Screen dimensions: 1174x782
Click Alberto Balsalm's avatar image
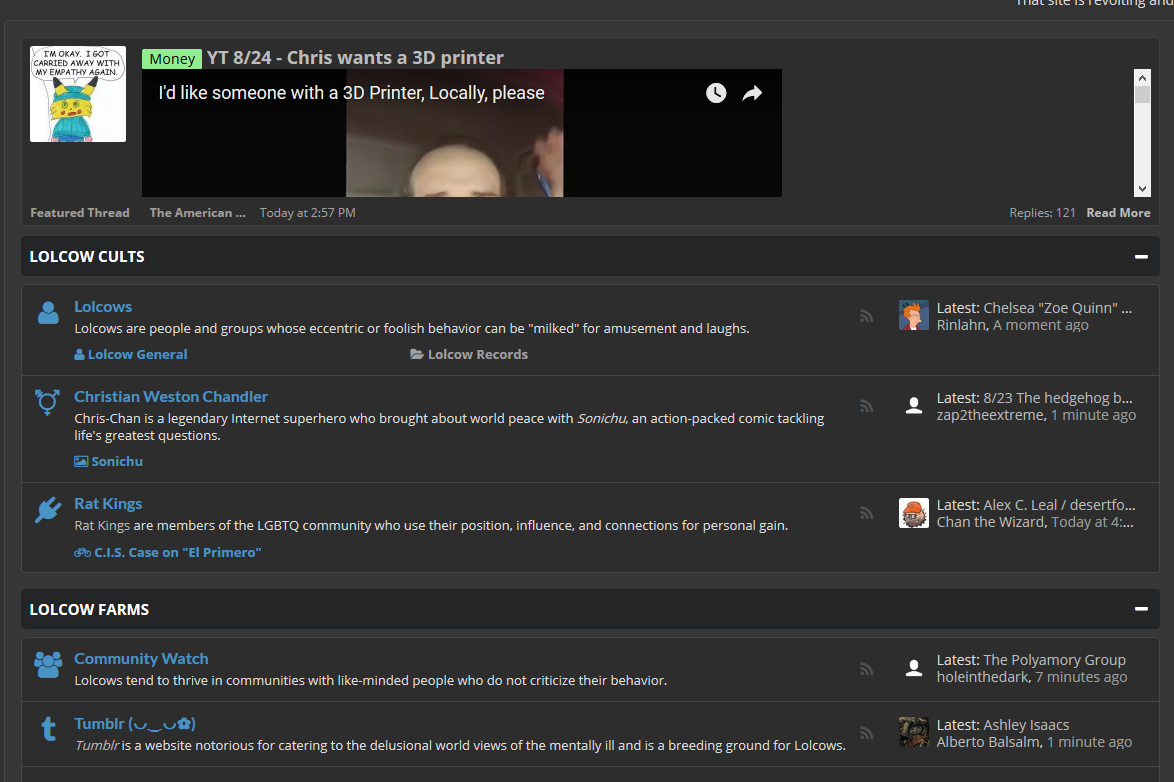[913, 733]
